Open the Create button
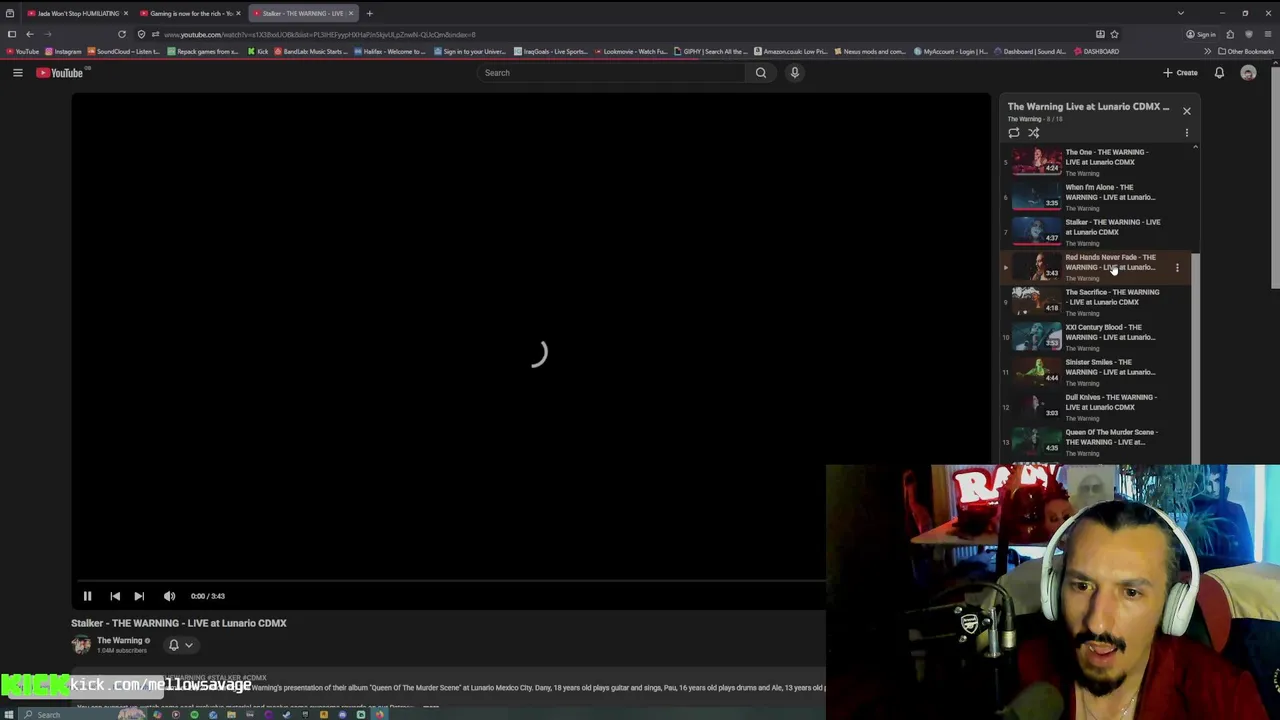Screen dimensions: 1280x720 (x=1180, y=72)
